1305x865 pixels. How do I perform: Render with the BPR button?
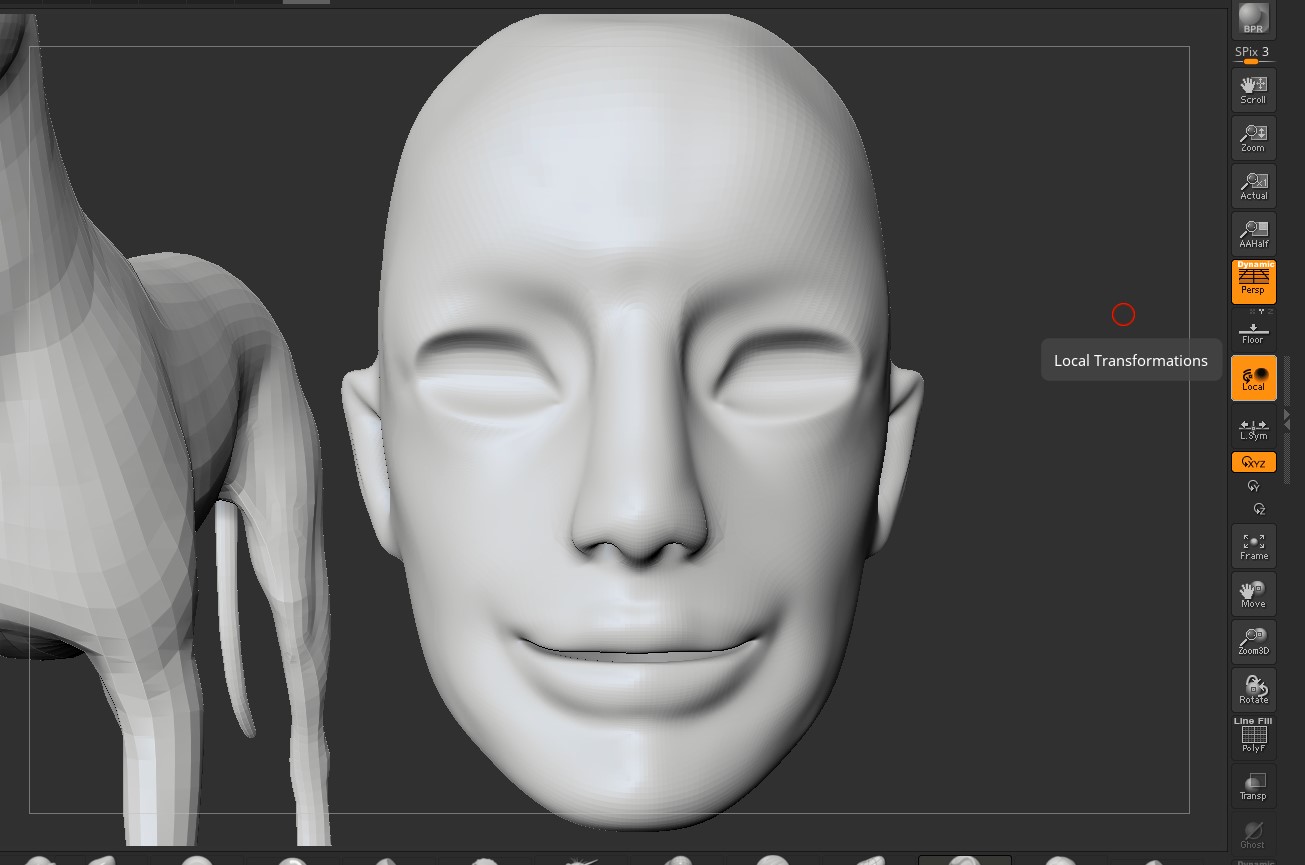click(1253, 18)
